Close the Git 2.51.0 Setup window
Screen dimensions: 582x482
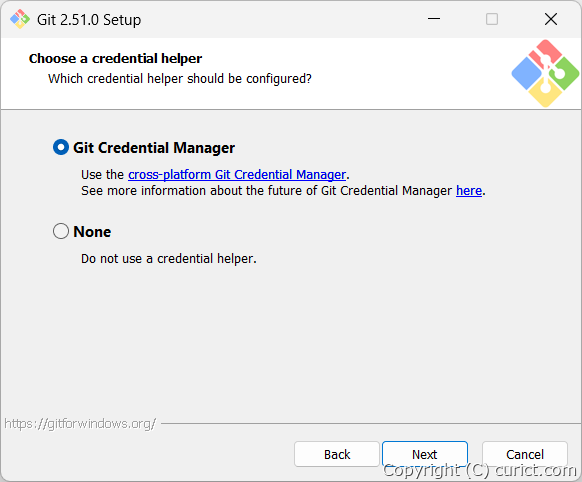[x=551, y=19]
